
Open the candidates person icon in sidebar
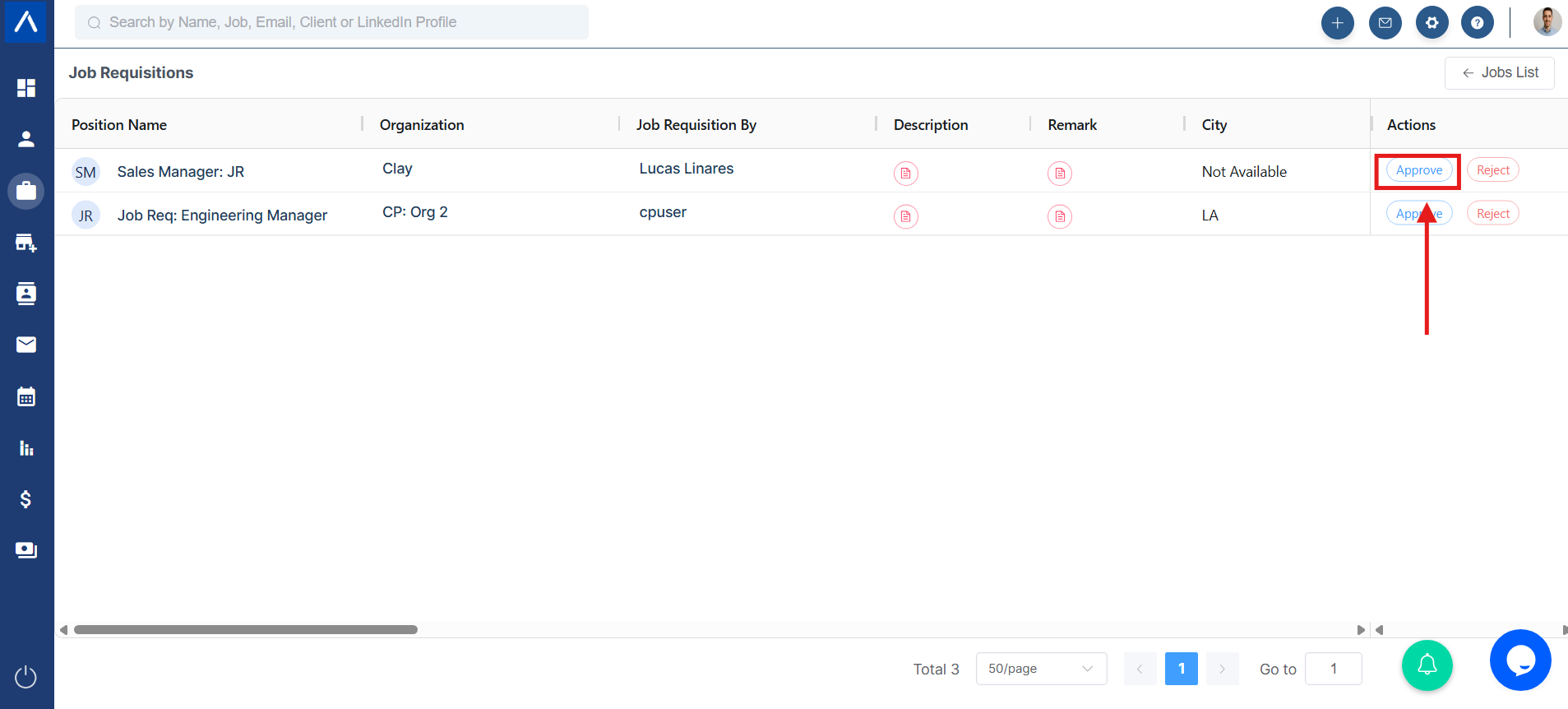click(x=26, y=139)
